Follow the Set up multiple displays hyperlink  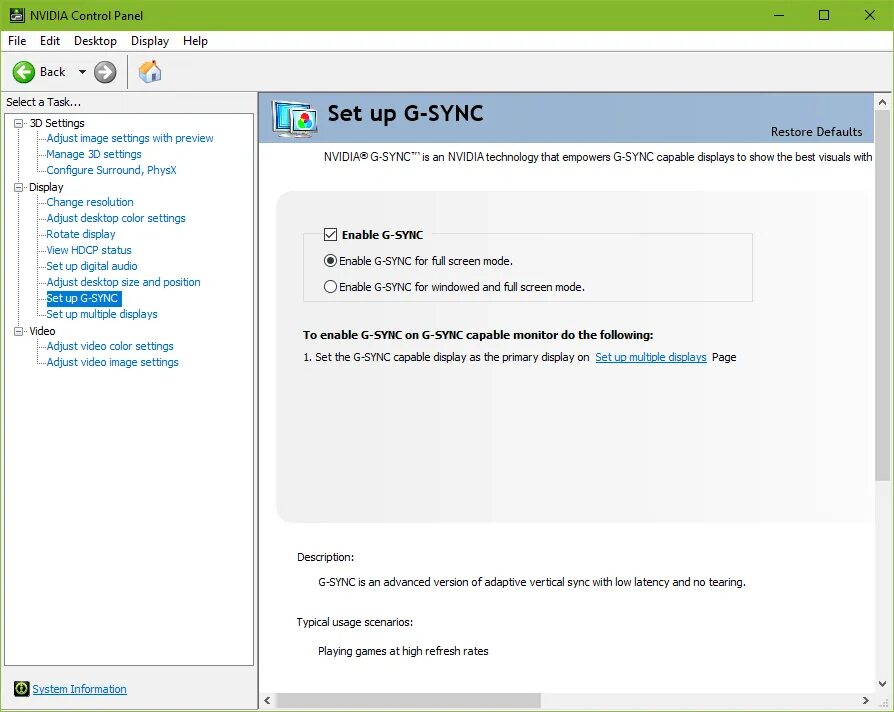point(651,357)
